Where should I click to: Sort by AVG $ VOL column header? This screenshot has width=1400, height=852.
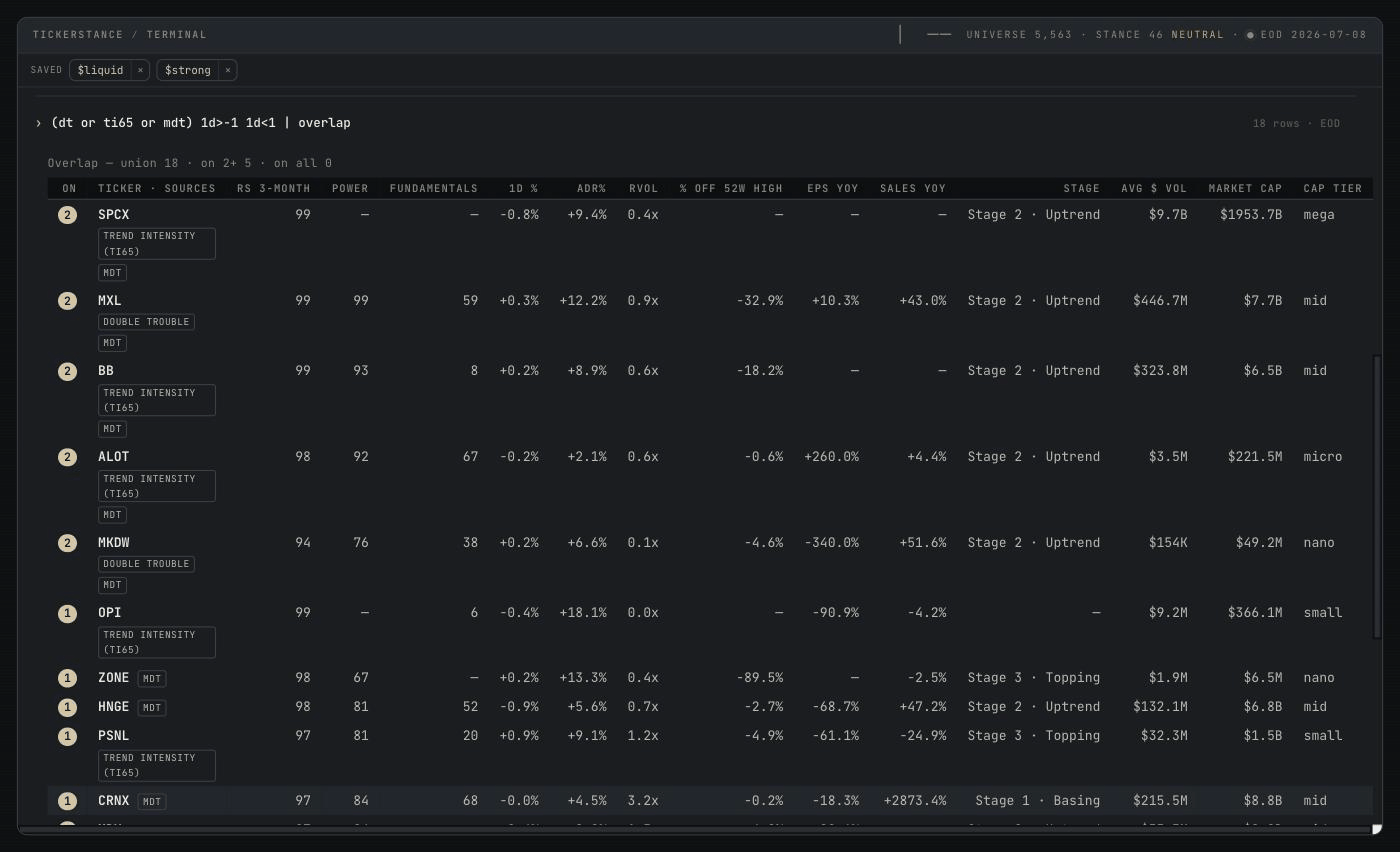point(1154,188)
